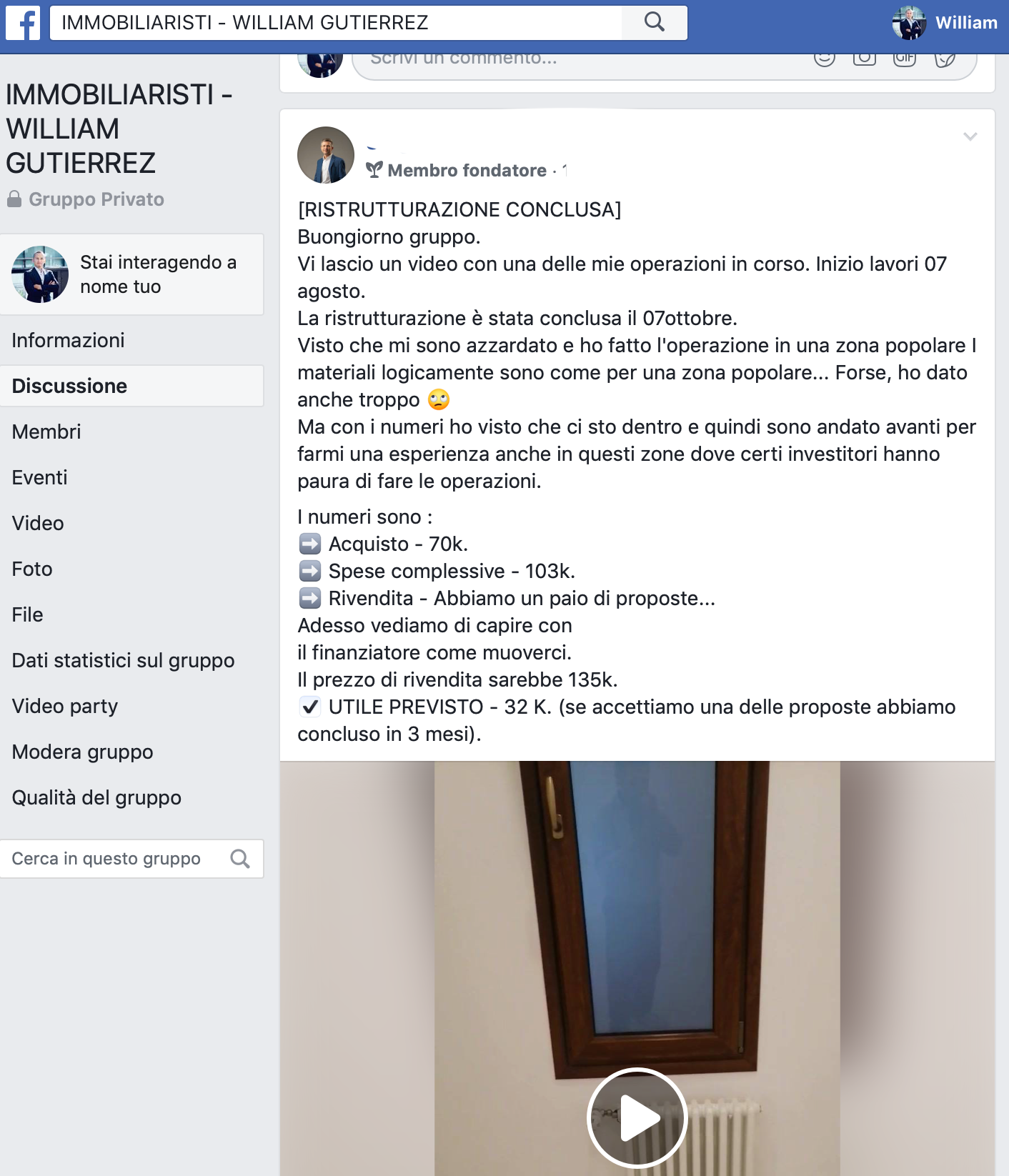
Task: Attach a photo via camera icon
Action: coord(865,59)
